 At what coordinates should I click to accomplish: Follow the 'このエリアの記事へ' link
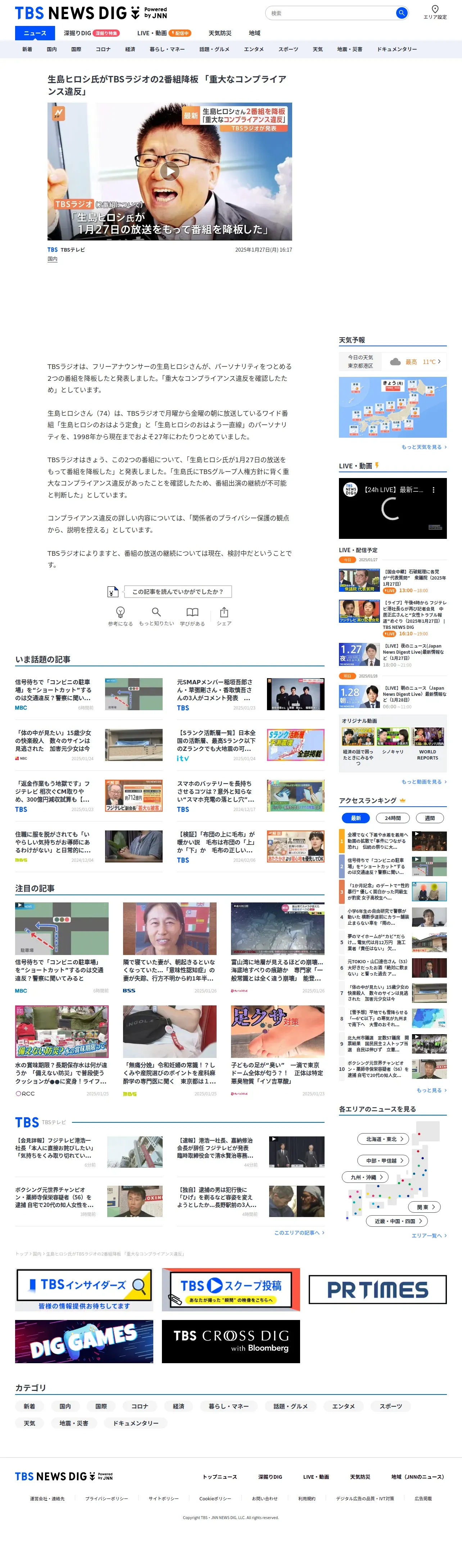coord(299,1232)
